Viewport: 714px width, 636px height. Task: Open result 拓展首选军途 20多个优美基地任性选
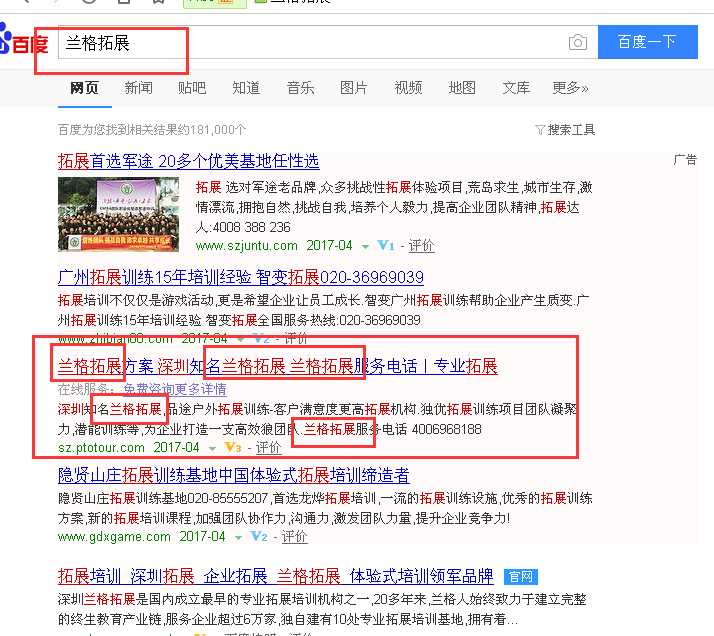(189, 161)
